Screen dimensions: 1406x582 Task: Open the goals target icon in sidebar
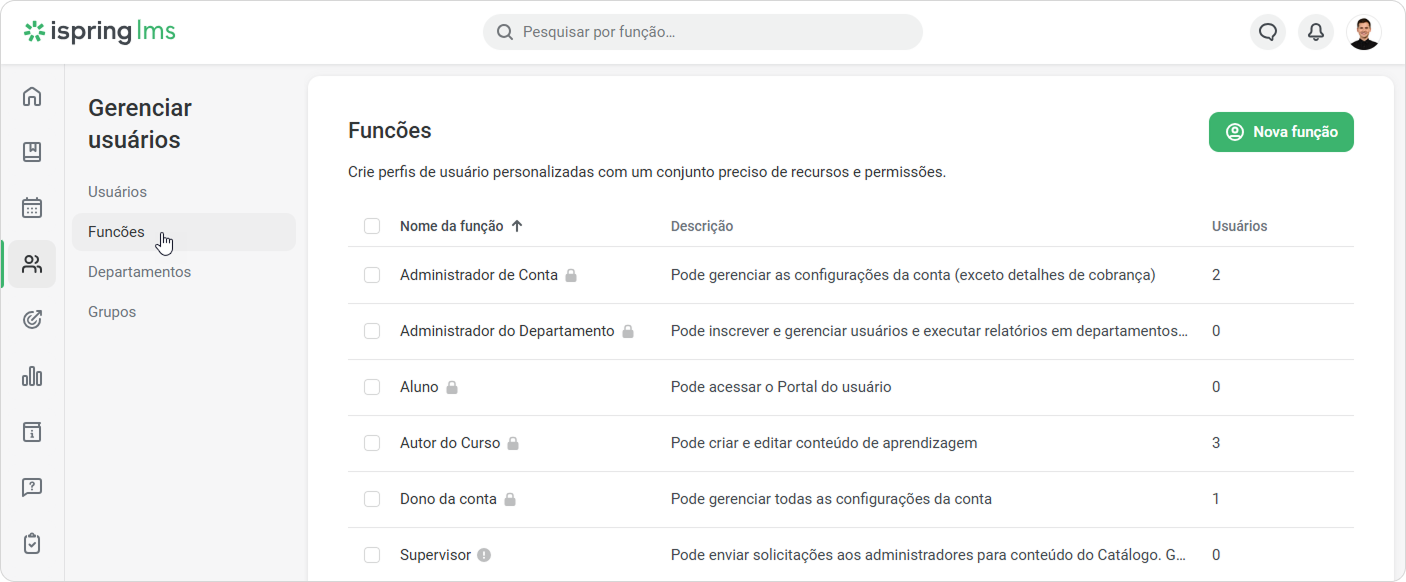[x=32, y=320]
